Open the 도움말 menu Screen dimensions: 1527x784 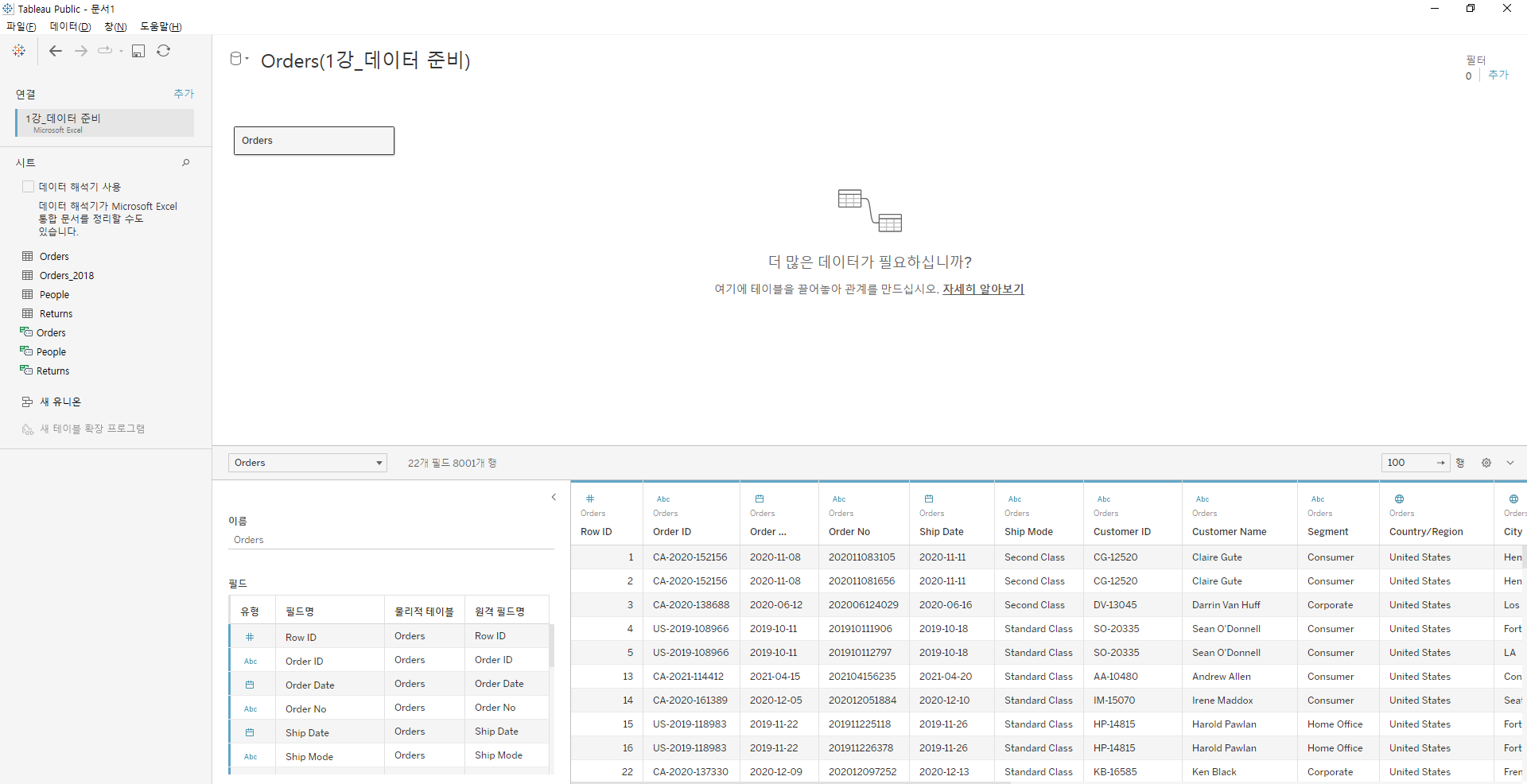pyautogui.click(x=161, y=27)
